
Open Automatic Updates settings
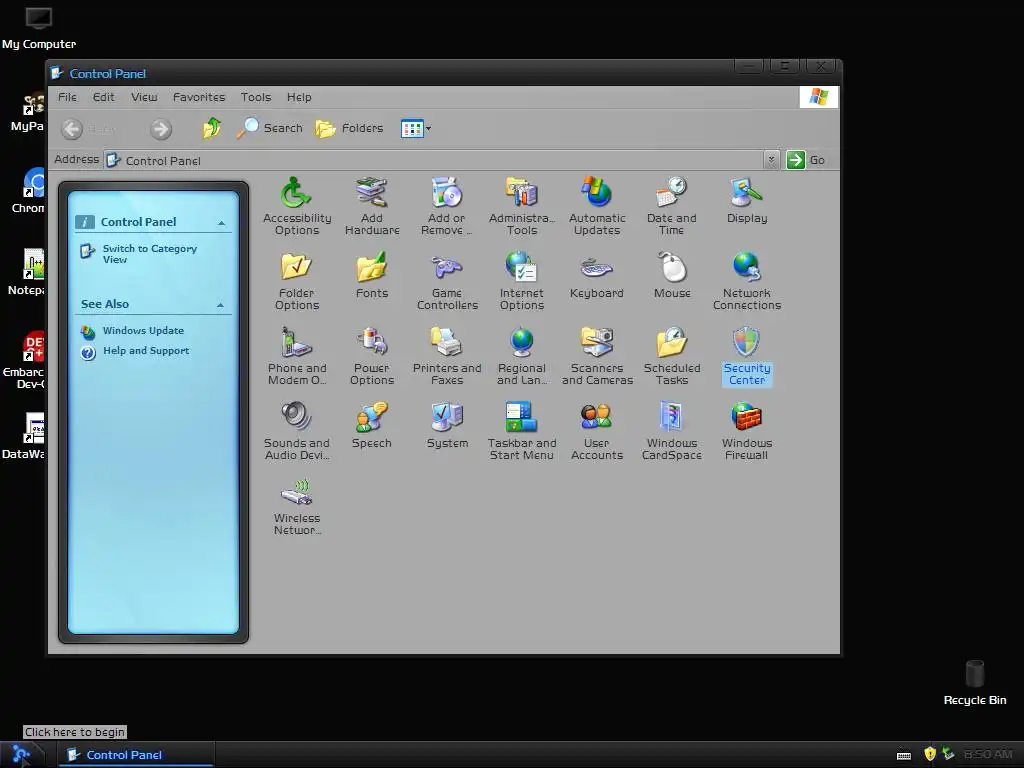pyautogui.click(x=597, y=205)
